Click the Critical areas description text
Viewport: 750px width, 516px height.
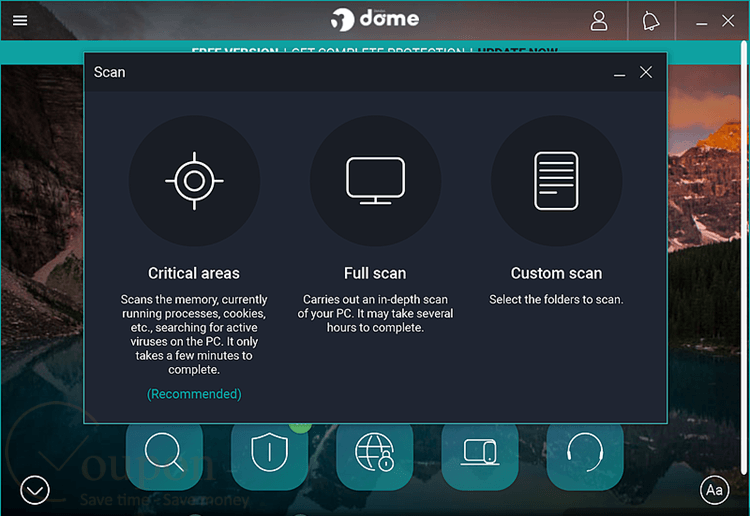(194, 334)
